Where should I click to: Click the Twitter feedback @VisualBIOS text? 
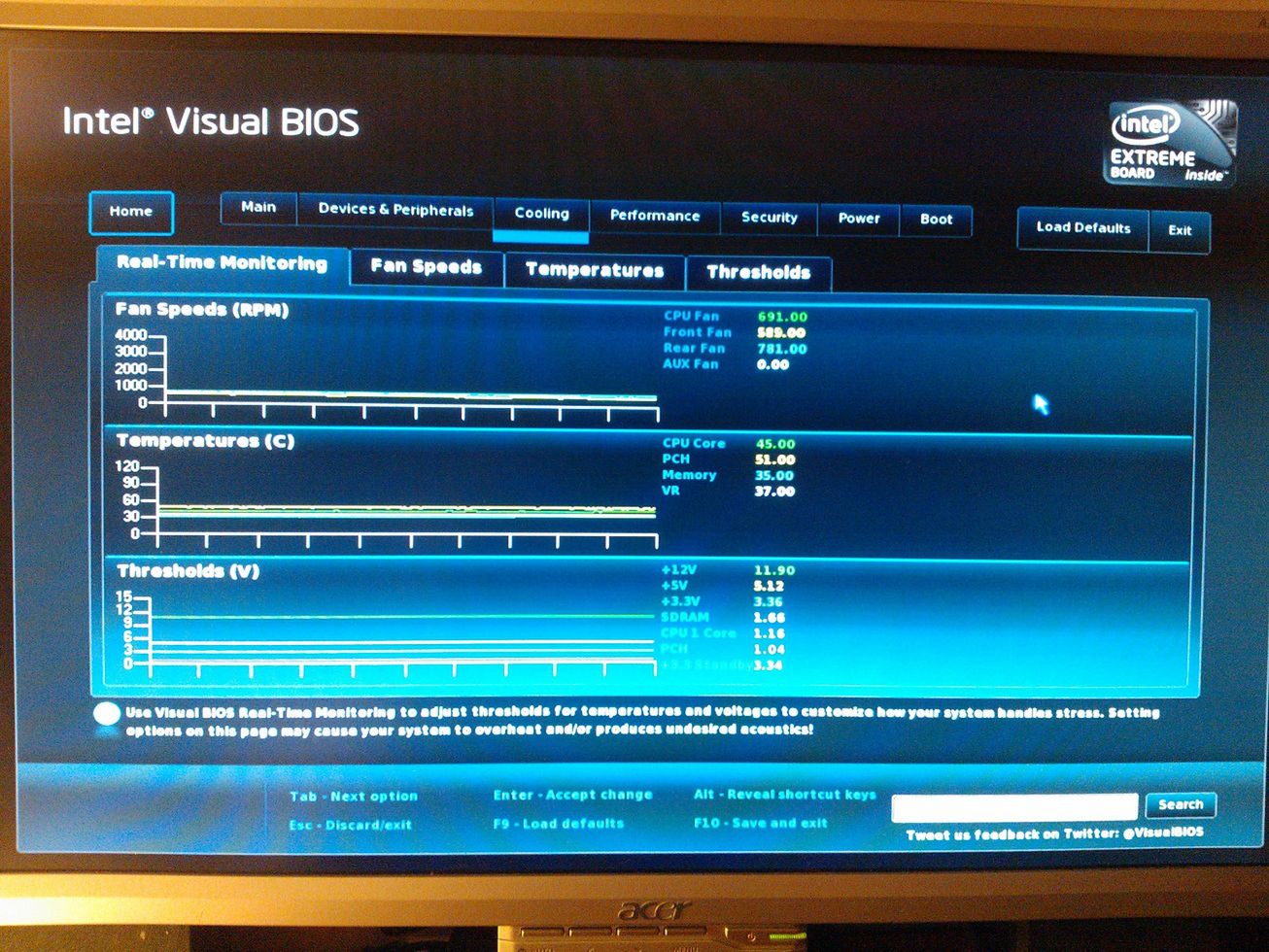pos(1055,834)
